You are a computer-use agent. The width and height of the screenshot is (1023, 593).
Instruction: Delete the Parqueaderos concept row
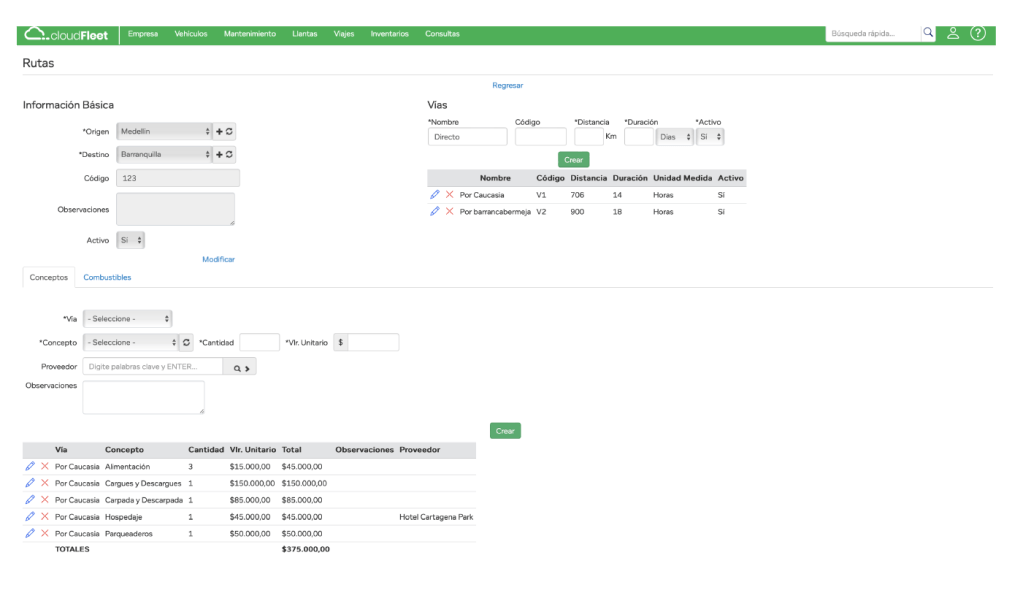click(x=44, y=534)
